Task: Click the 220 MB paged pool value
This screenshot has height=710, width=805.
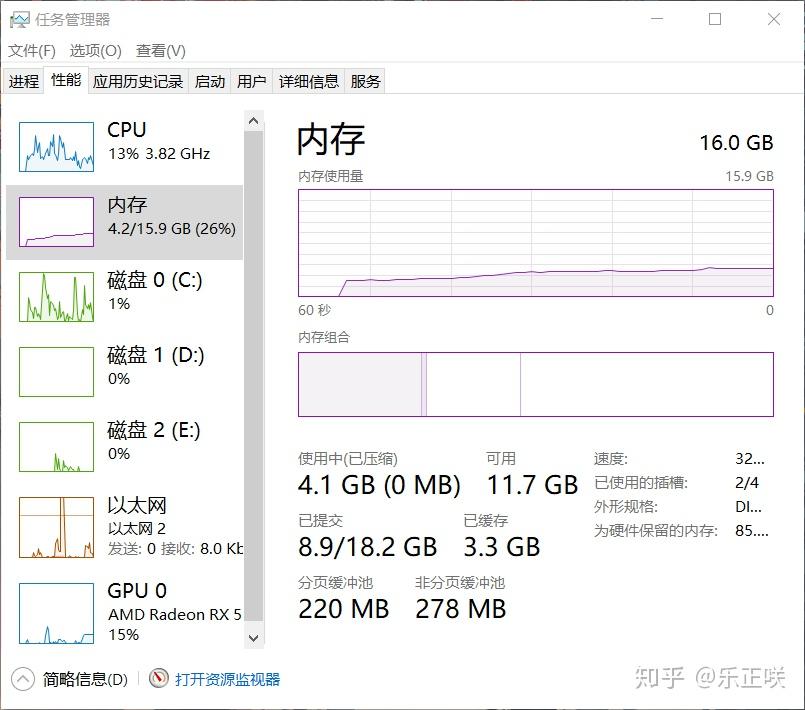Action: click(x=343, y=609)
